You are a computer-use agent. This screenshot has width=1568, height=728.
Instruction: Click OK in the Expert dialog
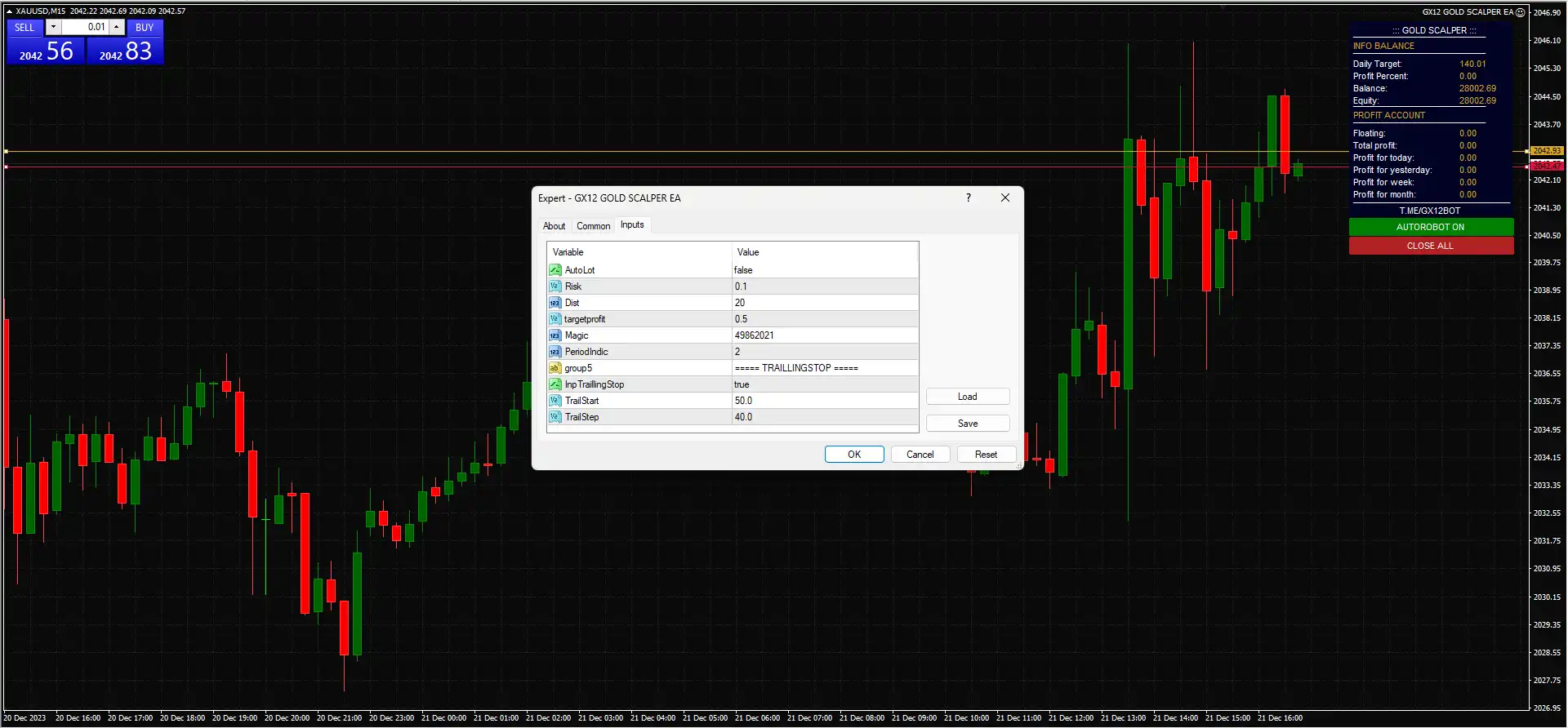[854, 455]
